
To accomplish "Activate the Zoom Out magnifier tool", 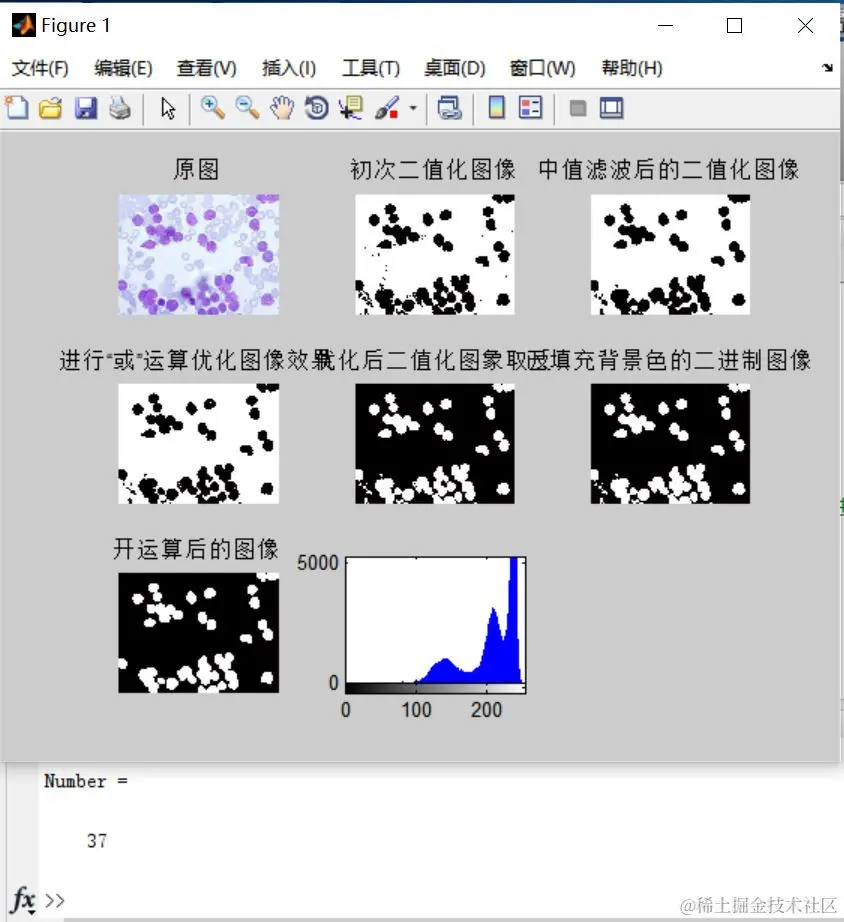I will pyautogui.click(x=247, y=108).
